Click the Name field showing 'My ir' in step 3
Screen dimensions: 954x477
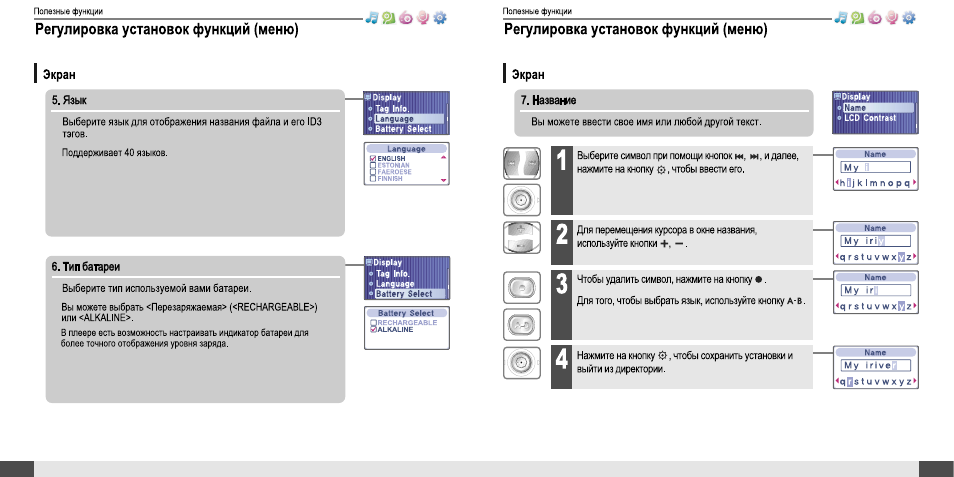876,290
